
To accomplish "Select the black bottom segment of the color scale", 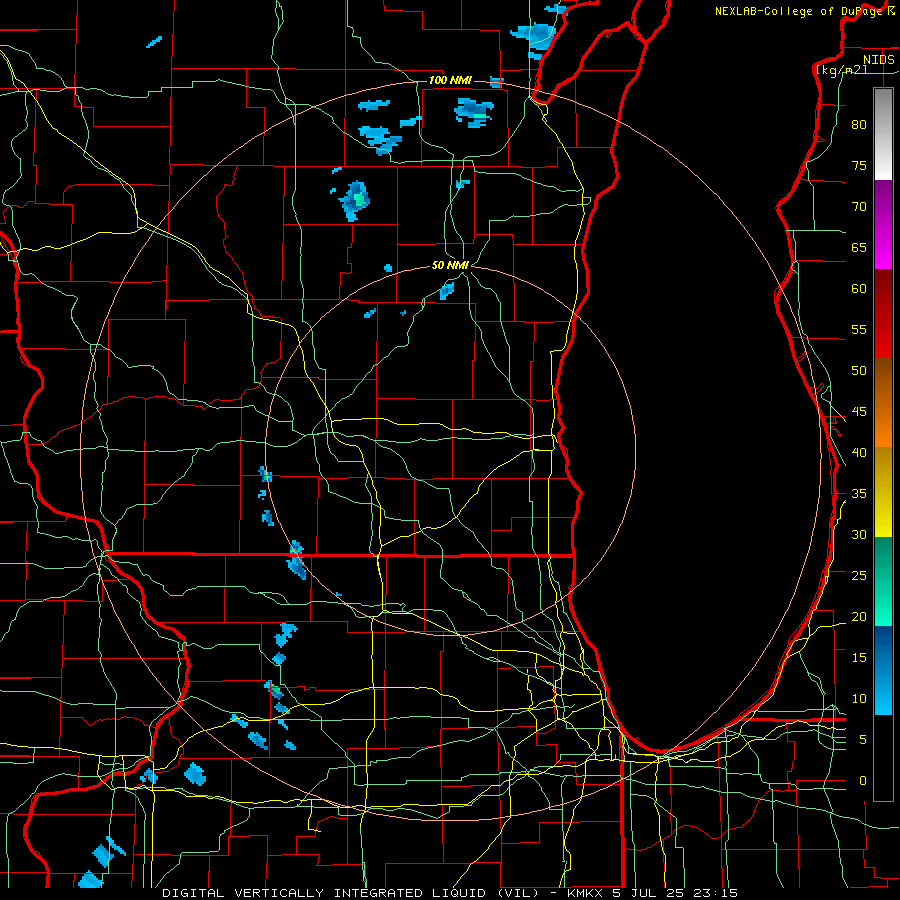I will (x=883, y=758).
